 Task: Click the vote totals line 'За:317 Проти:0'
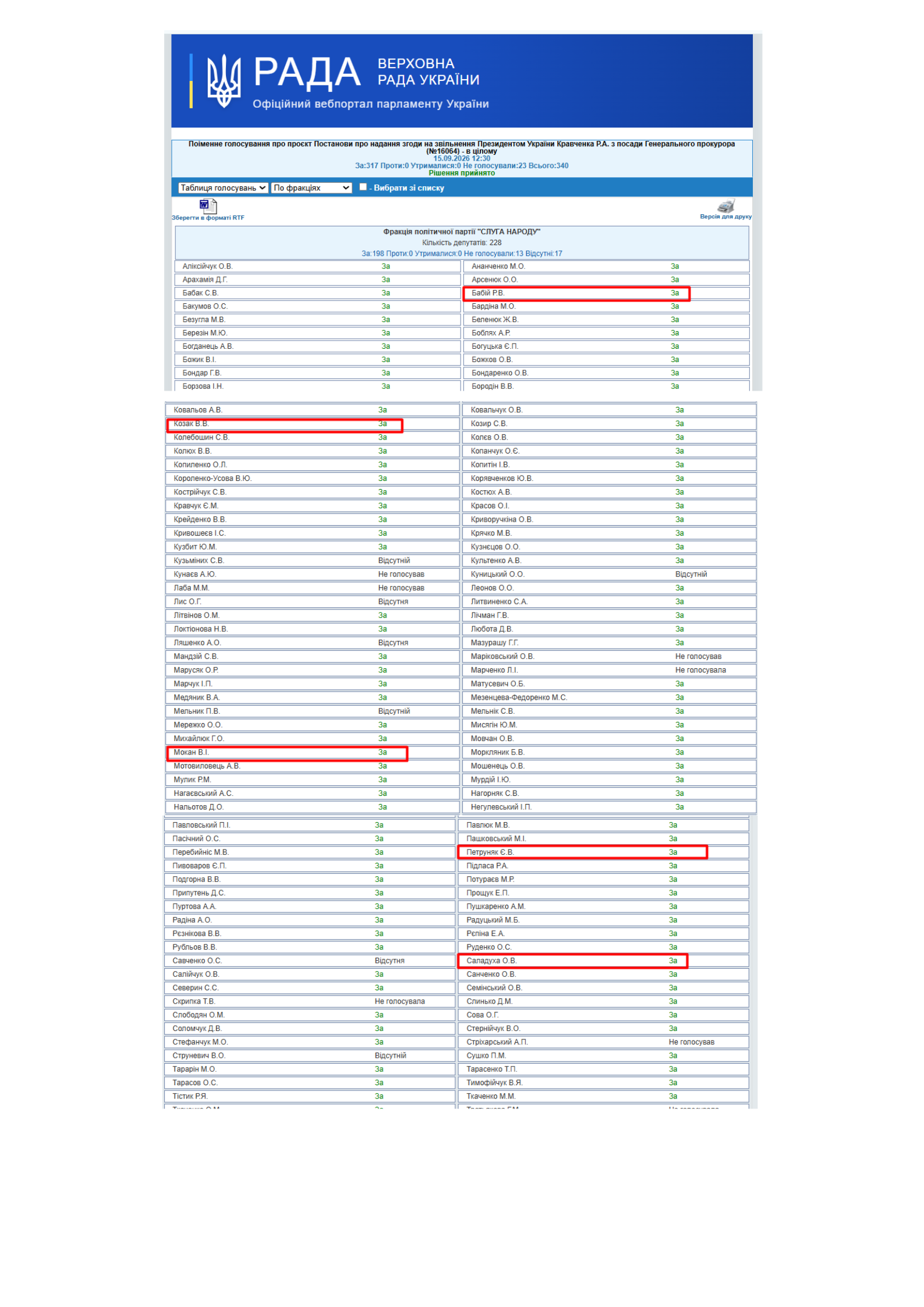[462, 166]
